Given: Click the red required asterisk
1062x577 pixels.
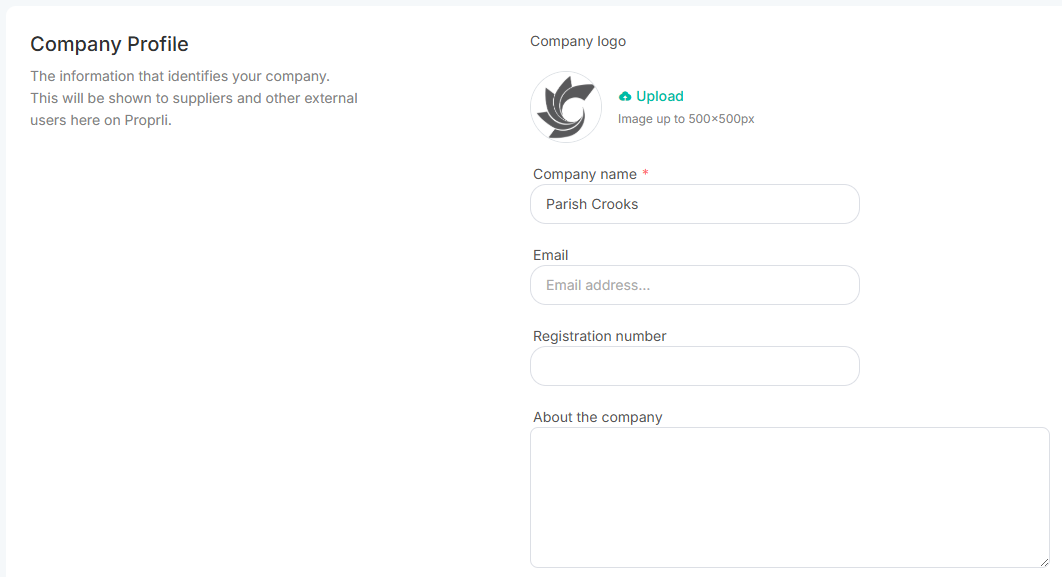Looking at the screenshot, I should pyautogui.click(x=645, y=173).
